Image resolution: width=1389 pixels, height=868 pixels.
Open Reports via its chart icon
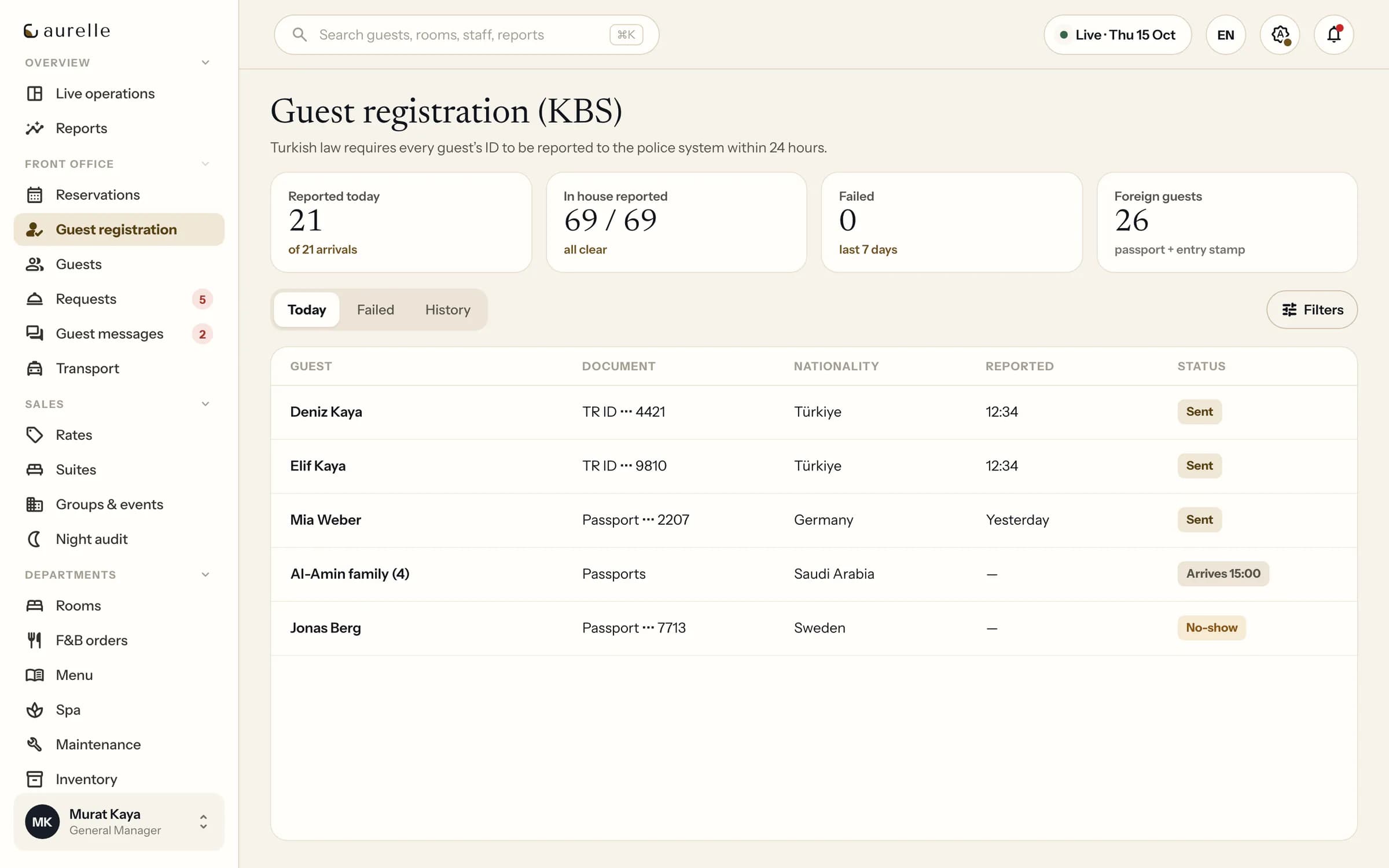pos(35,128)
